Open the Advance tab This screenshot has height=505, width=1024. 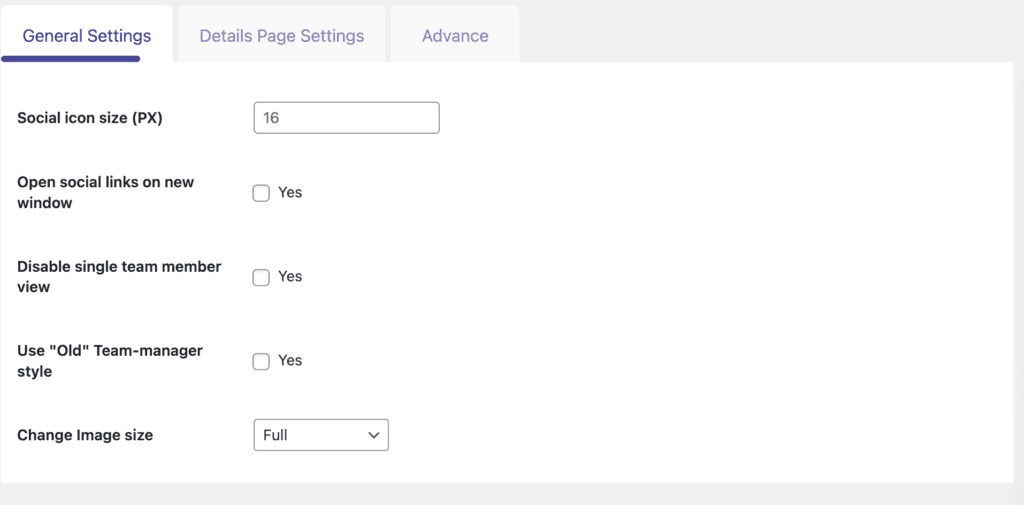455,35
